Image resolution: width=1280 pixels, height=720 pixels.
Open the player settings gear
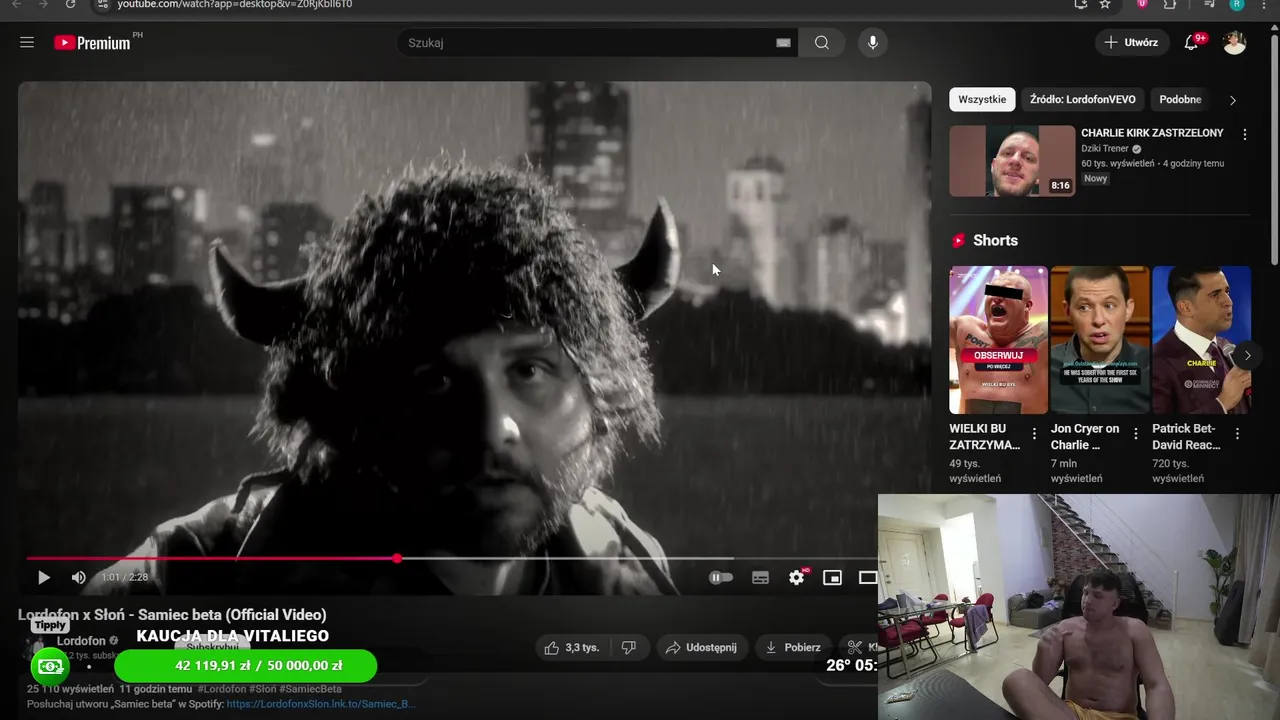tap(796, 577)
